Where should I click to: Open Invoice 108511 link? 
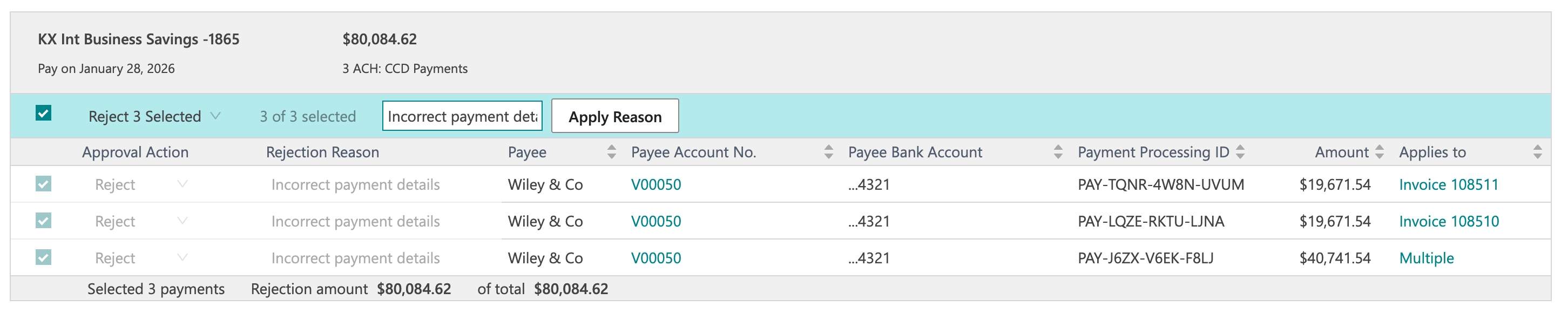tap(1449, 185)
